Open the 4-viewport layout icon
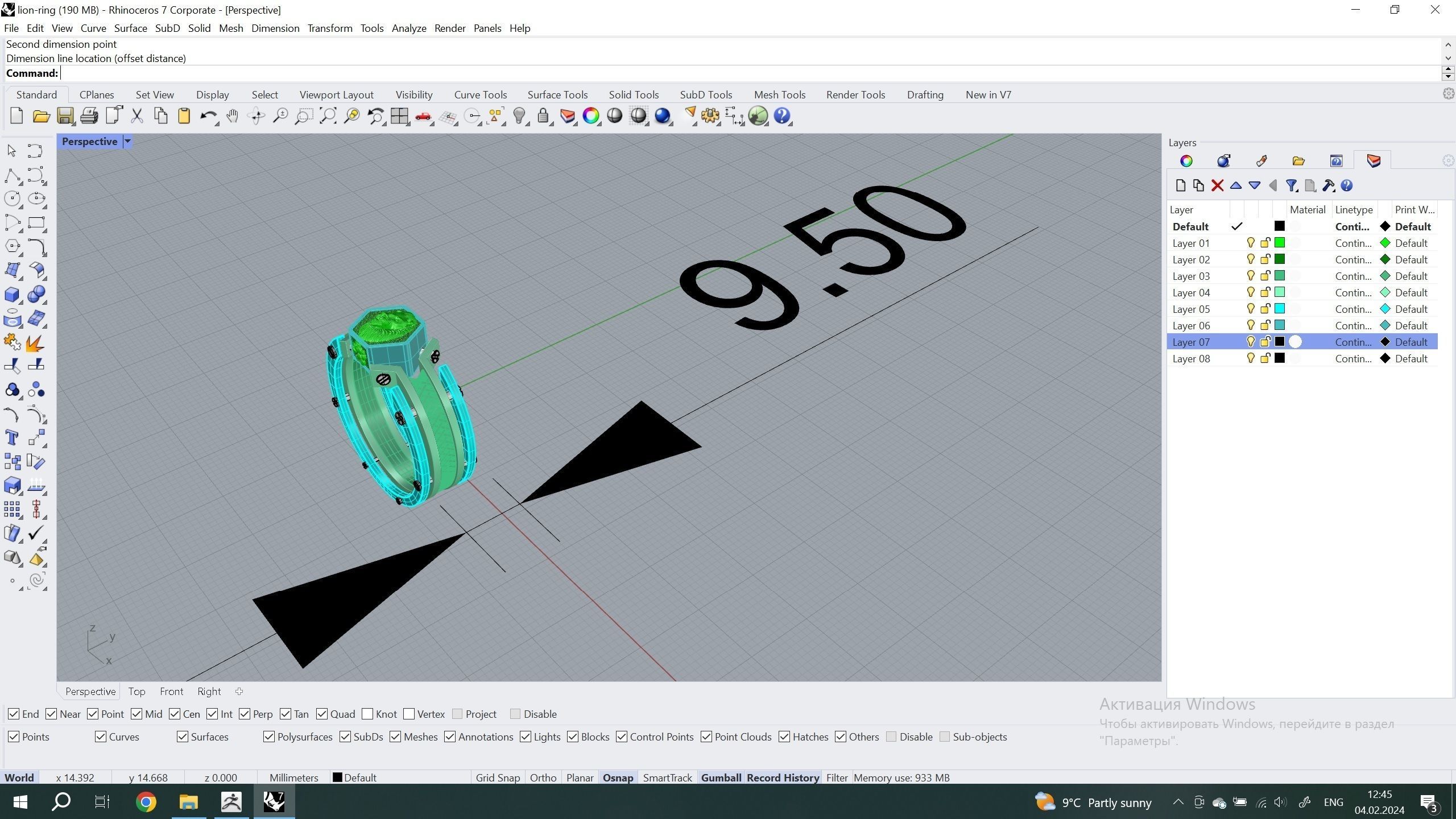The image size is (1456, 819). 399,116
